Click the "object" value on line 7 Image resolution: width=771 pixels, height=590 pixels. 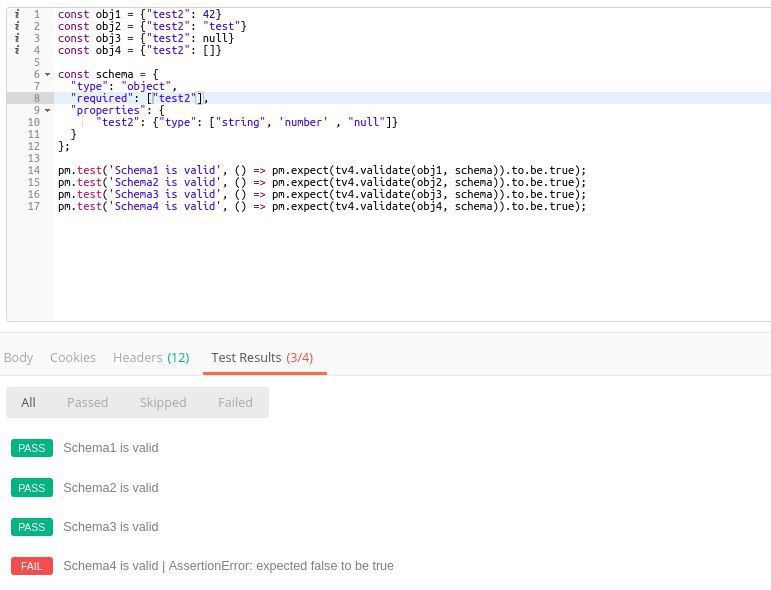[146, 86]
